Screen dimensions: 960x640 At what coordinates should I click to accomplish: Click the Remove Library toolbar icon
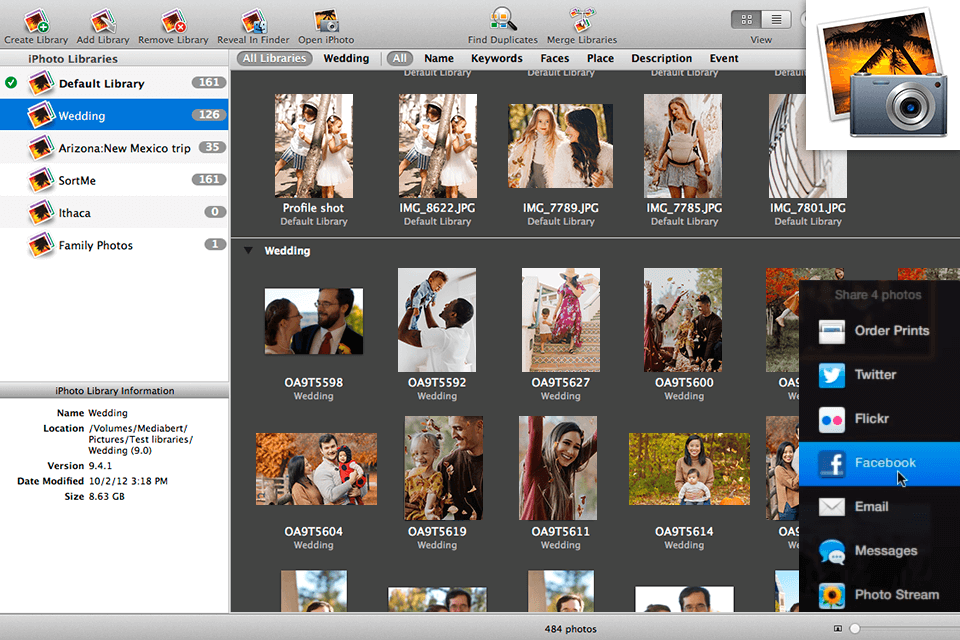tap(173, 21)
